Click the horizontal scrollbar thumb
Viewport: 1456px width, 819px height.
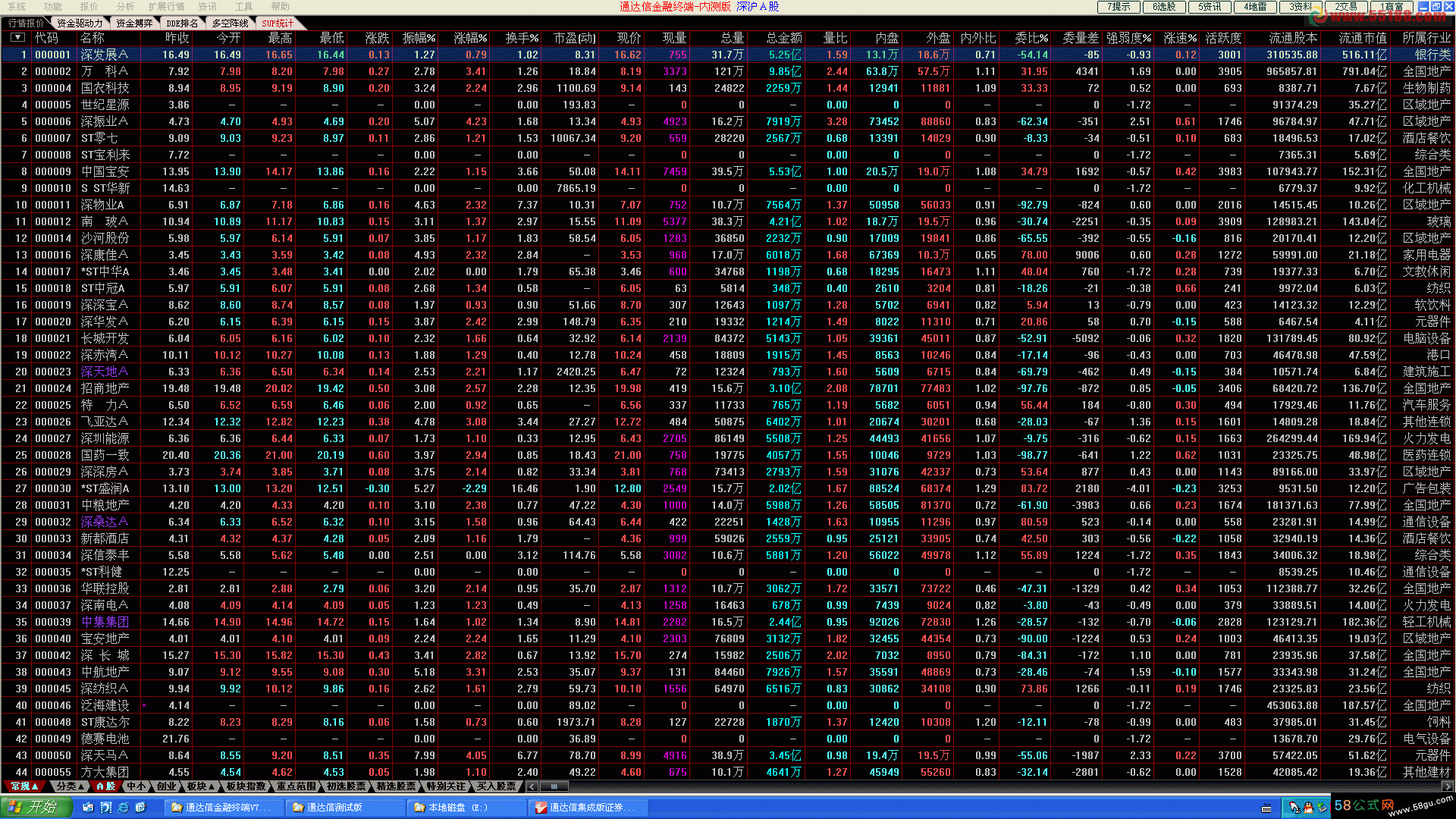[x=554, y=786]
